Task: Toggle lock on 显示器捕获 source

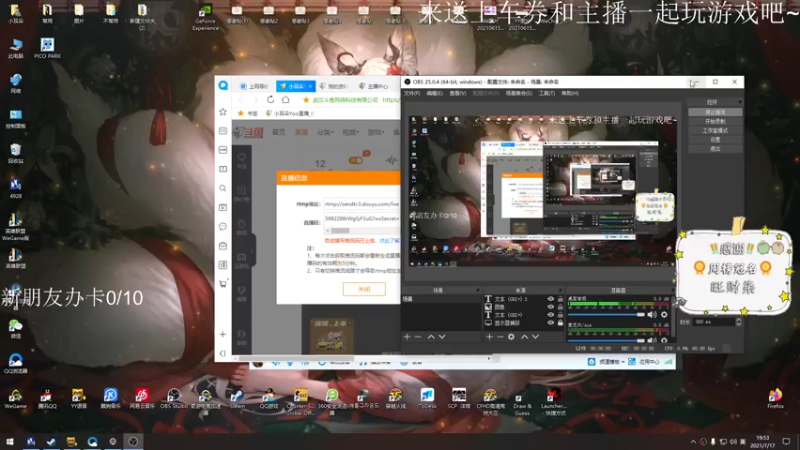Action: (x=560, y=322)
